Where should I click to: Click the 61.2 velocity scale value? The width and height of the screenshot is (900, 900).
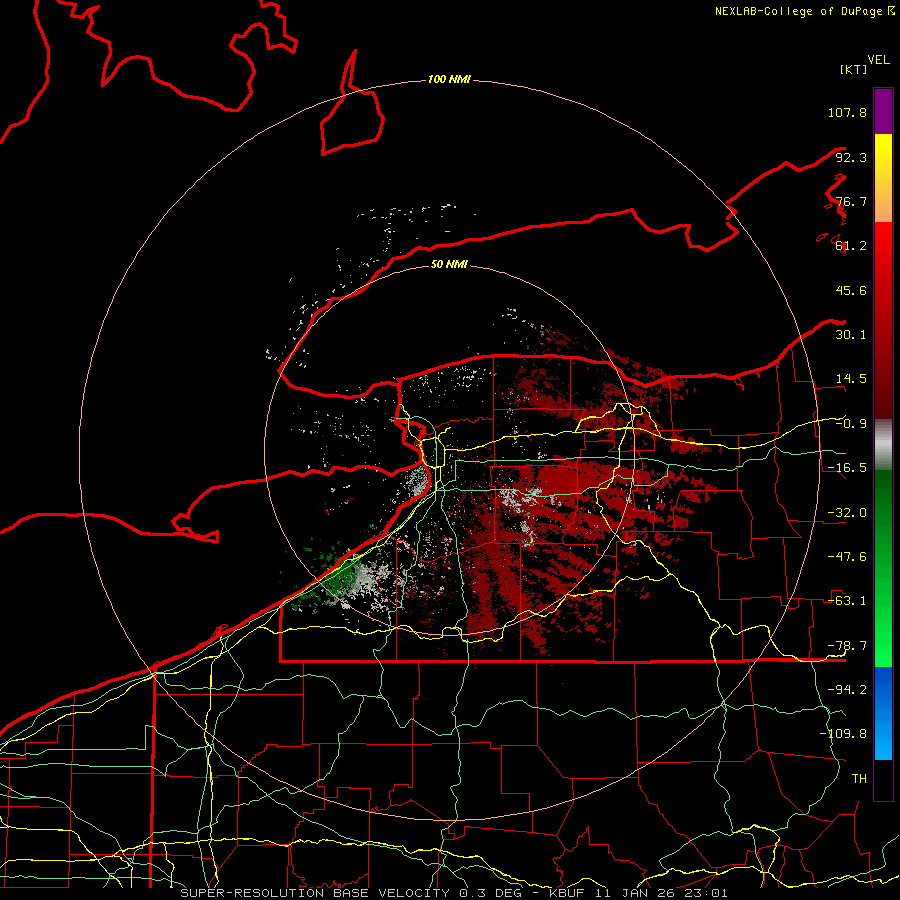(849, 246)
